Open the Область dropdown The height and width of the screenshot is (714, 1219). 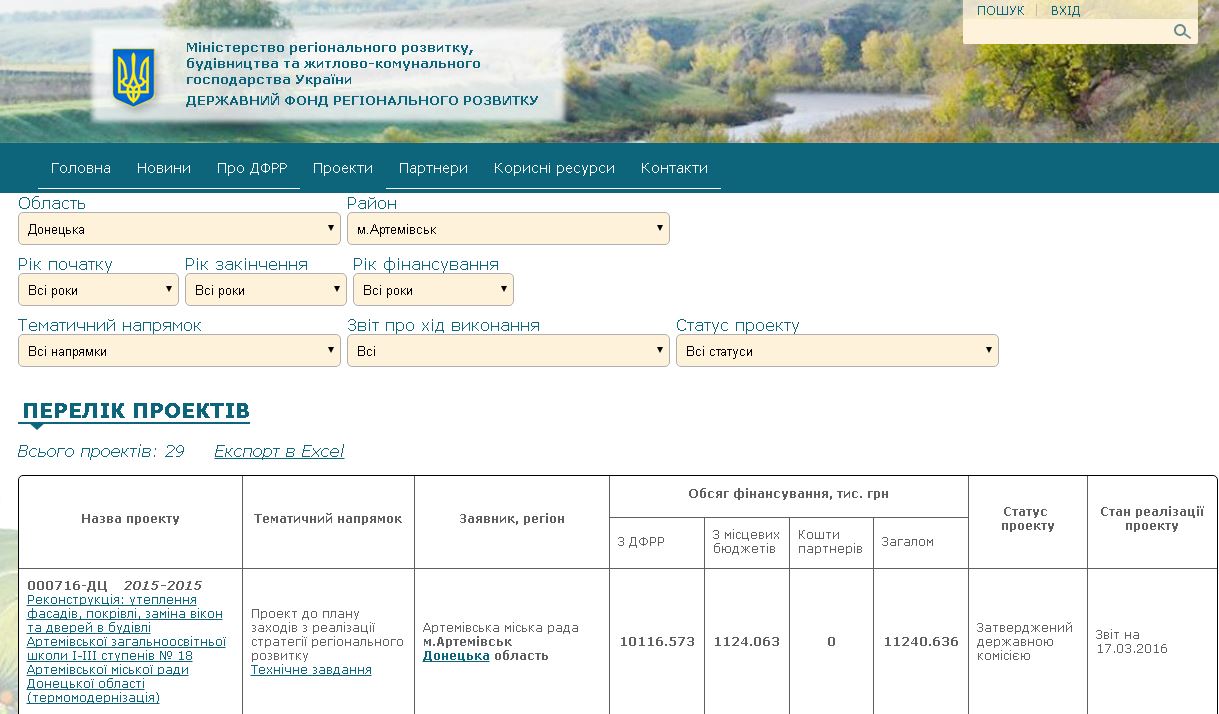click(180, 229)
